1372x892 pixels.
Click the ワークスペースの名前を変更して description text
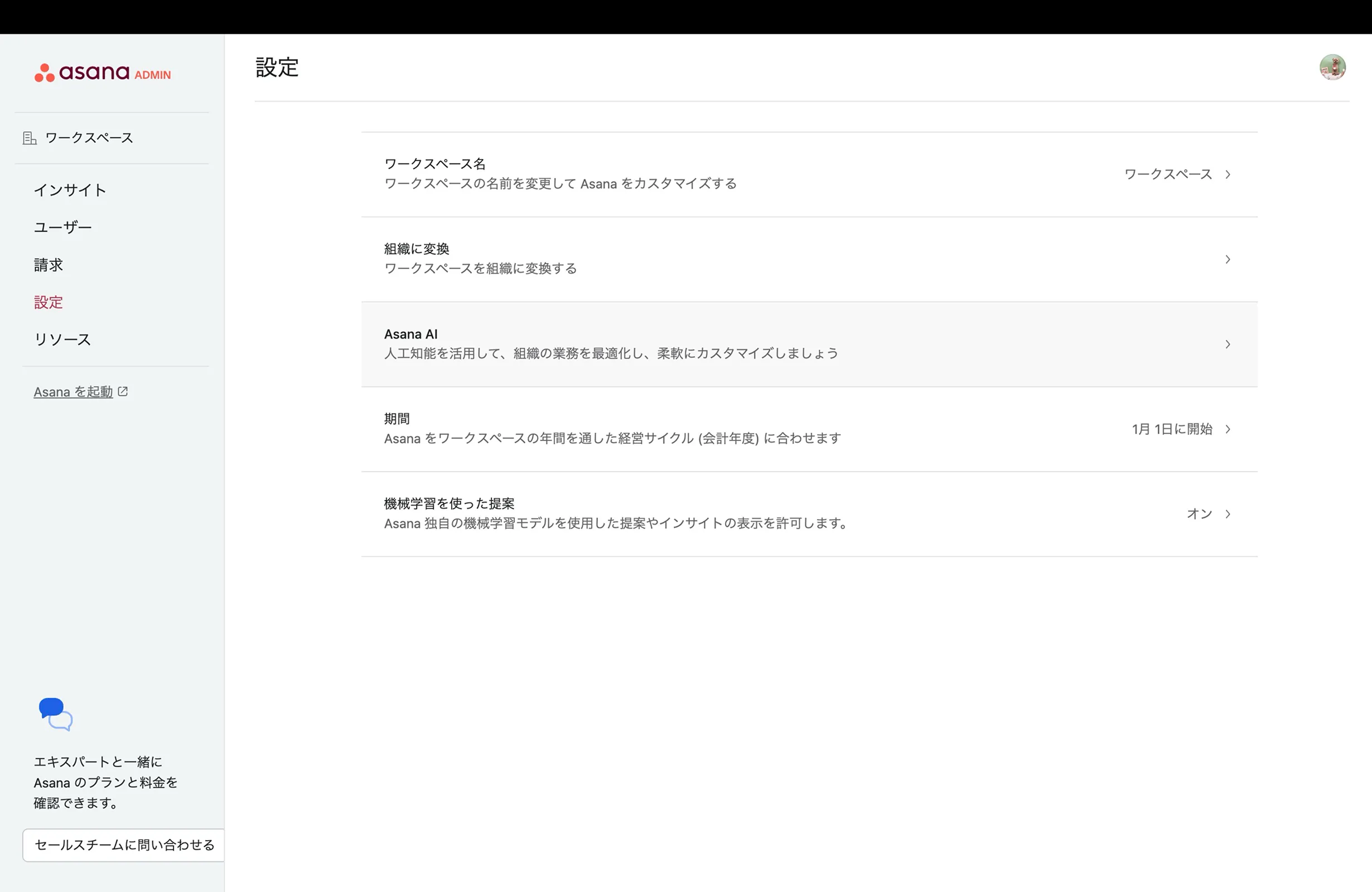561,184
